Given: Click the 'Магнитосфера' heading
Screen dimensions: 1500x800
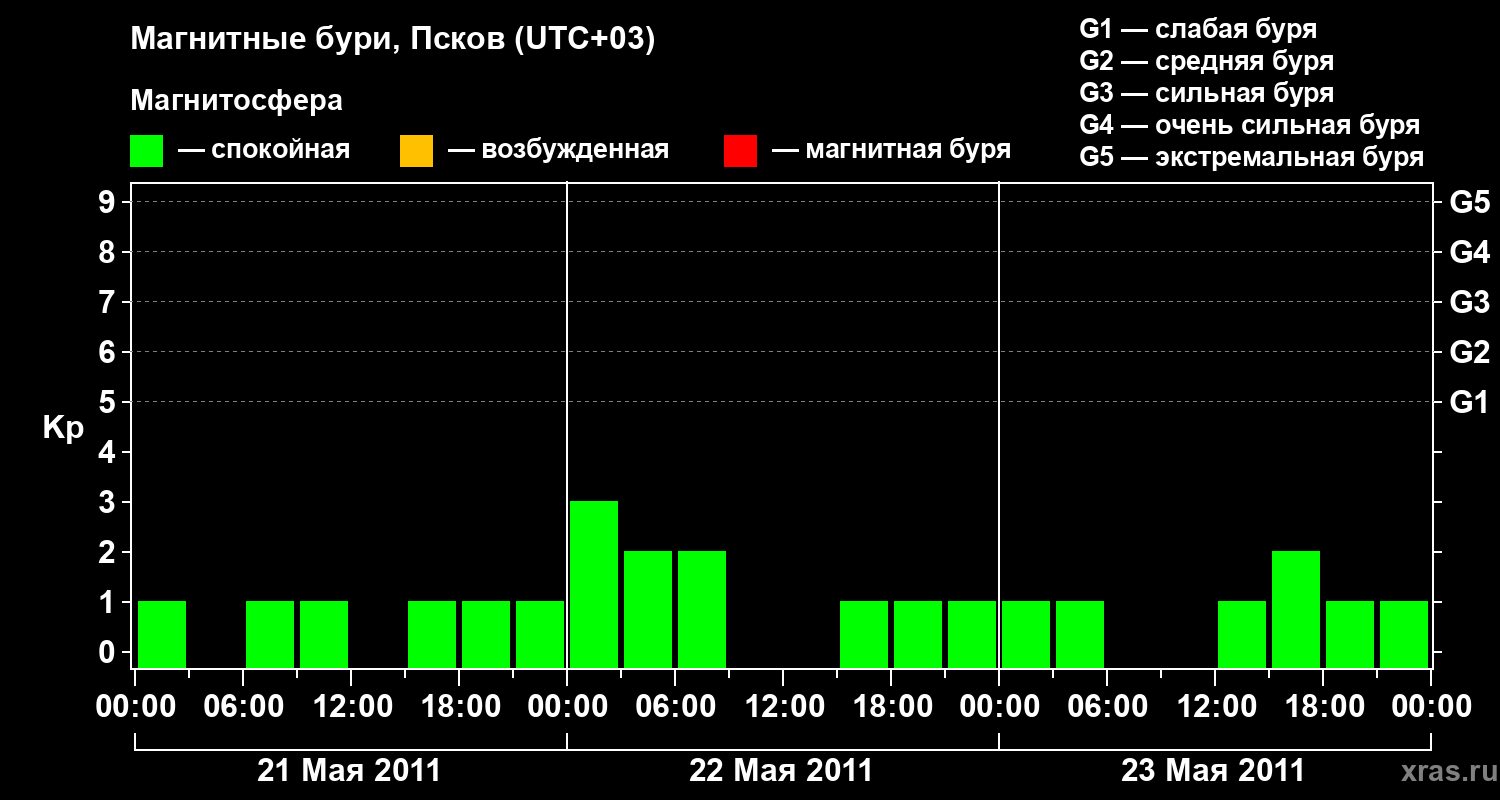Looking at the screenshot, I should point(237,101).
